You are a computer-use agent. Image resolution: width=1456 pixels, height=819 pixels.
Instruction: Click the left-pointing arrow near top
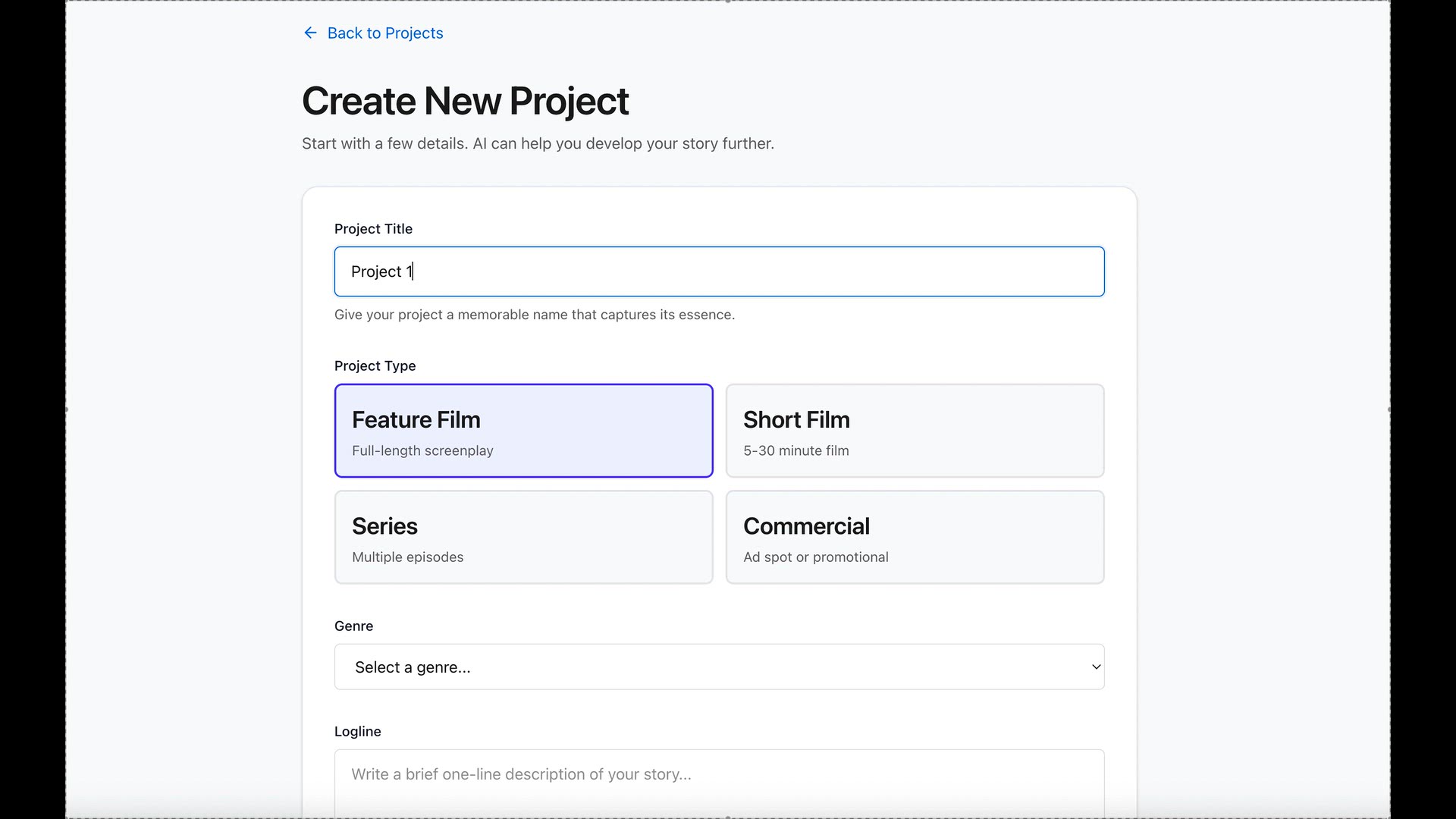click(x=310, y=33)
